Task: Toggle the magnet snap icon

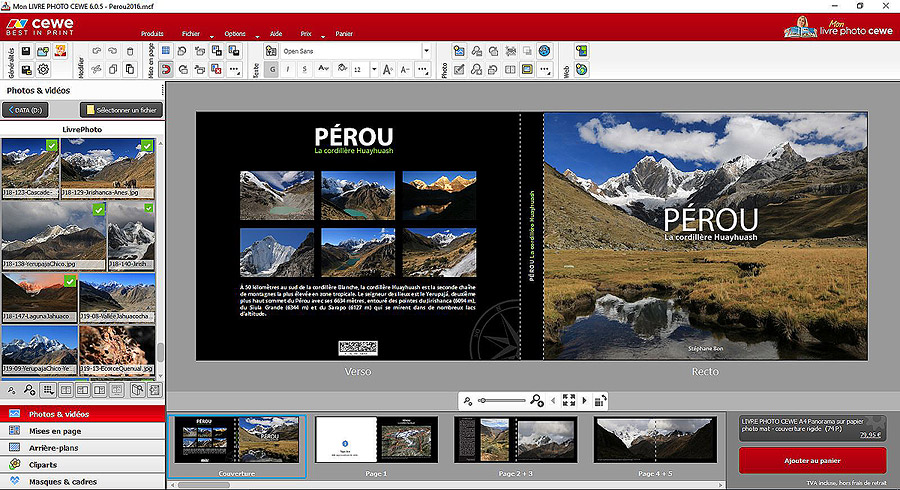Action: click(x=165, y=69)
